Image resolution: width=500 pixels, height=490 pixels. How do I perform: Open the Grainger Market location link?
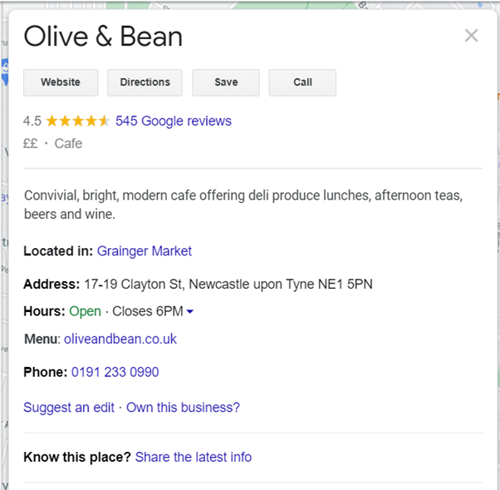coord(144,251)
